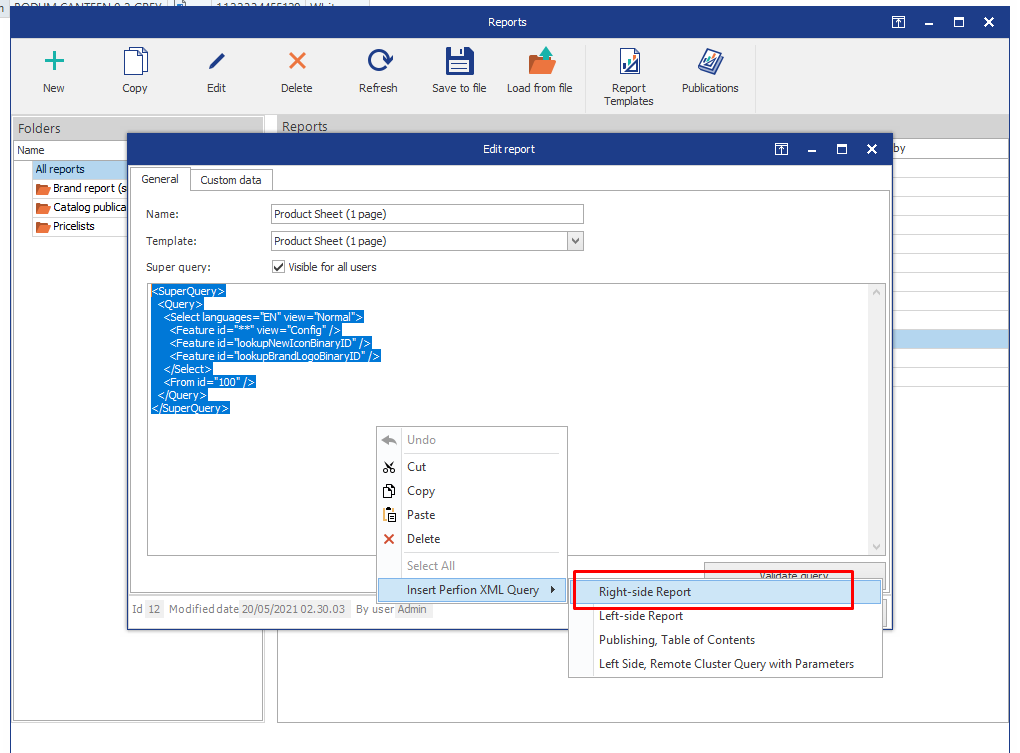Click the SuperQuery opening tag line
This screenshot has height=753, width=1020.
(x=188, y=291)
